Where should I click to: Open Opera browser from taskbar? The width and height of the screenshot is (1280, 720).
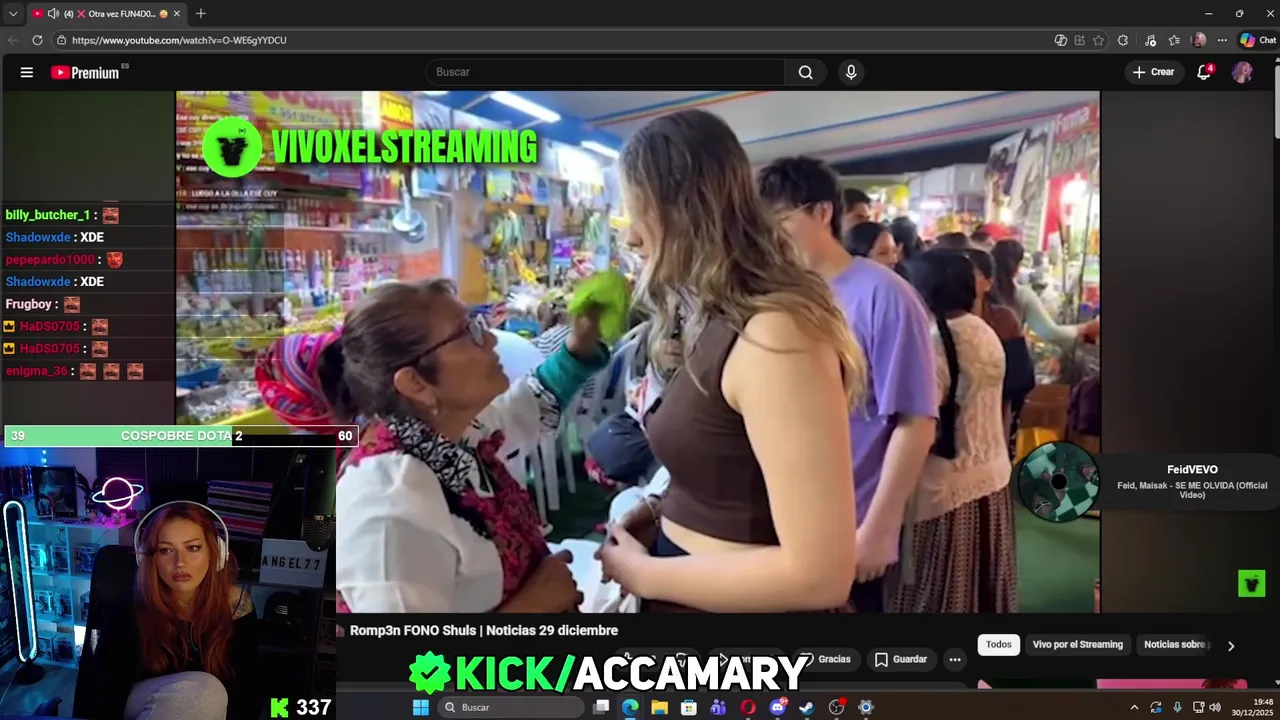pos(748,707)
